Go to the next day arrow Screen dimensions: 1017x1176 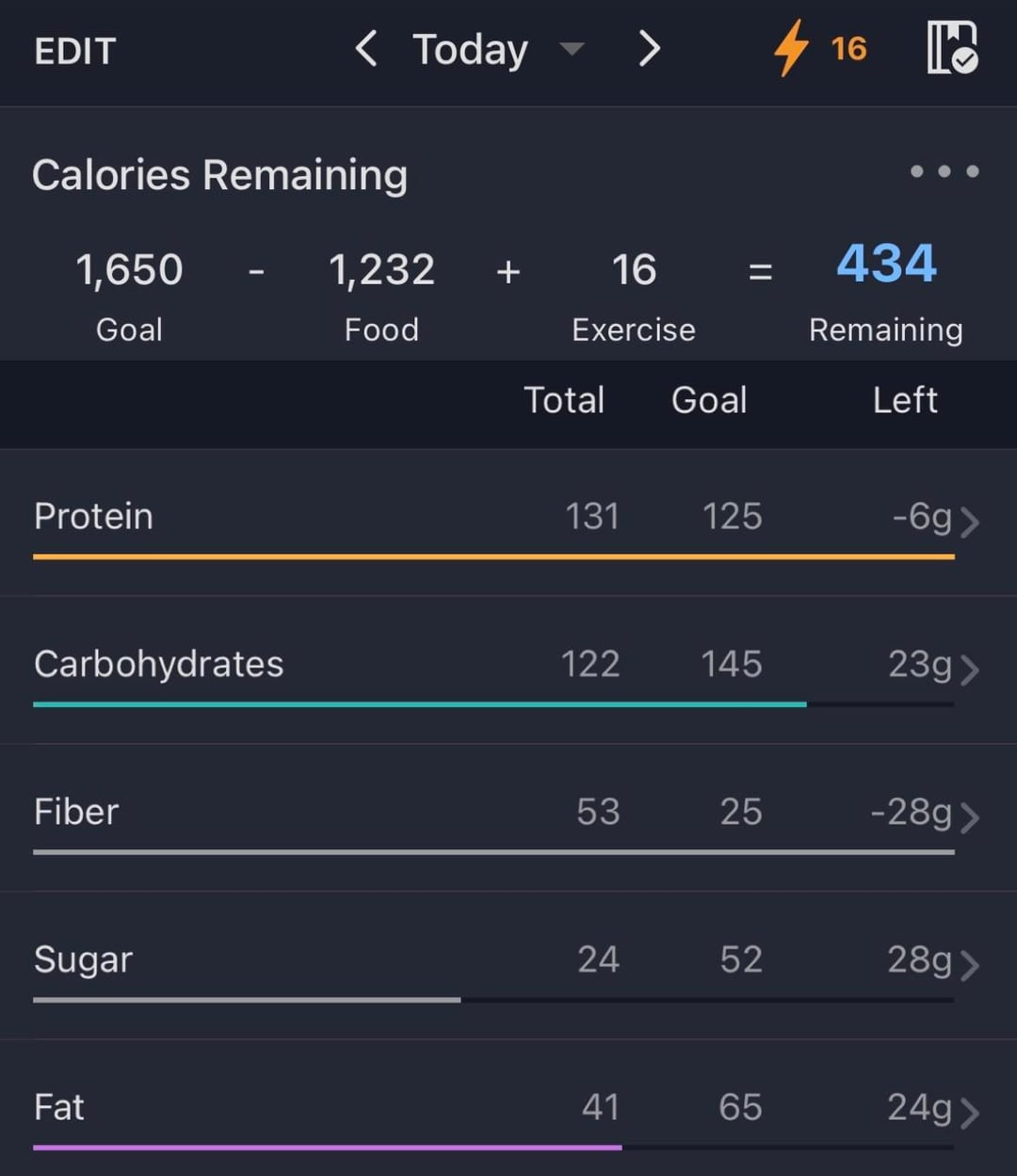[x=649, y=49]
